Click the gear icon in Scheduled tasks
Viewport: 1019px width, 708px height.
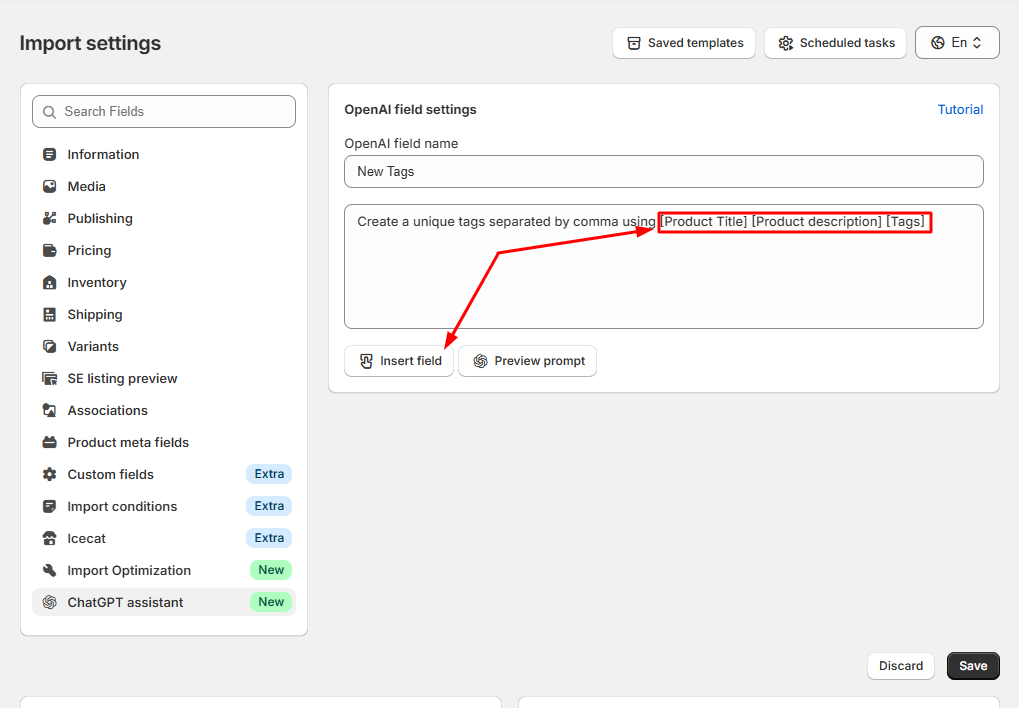click(786, 43)
